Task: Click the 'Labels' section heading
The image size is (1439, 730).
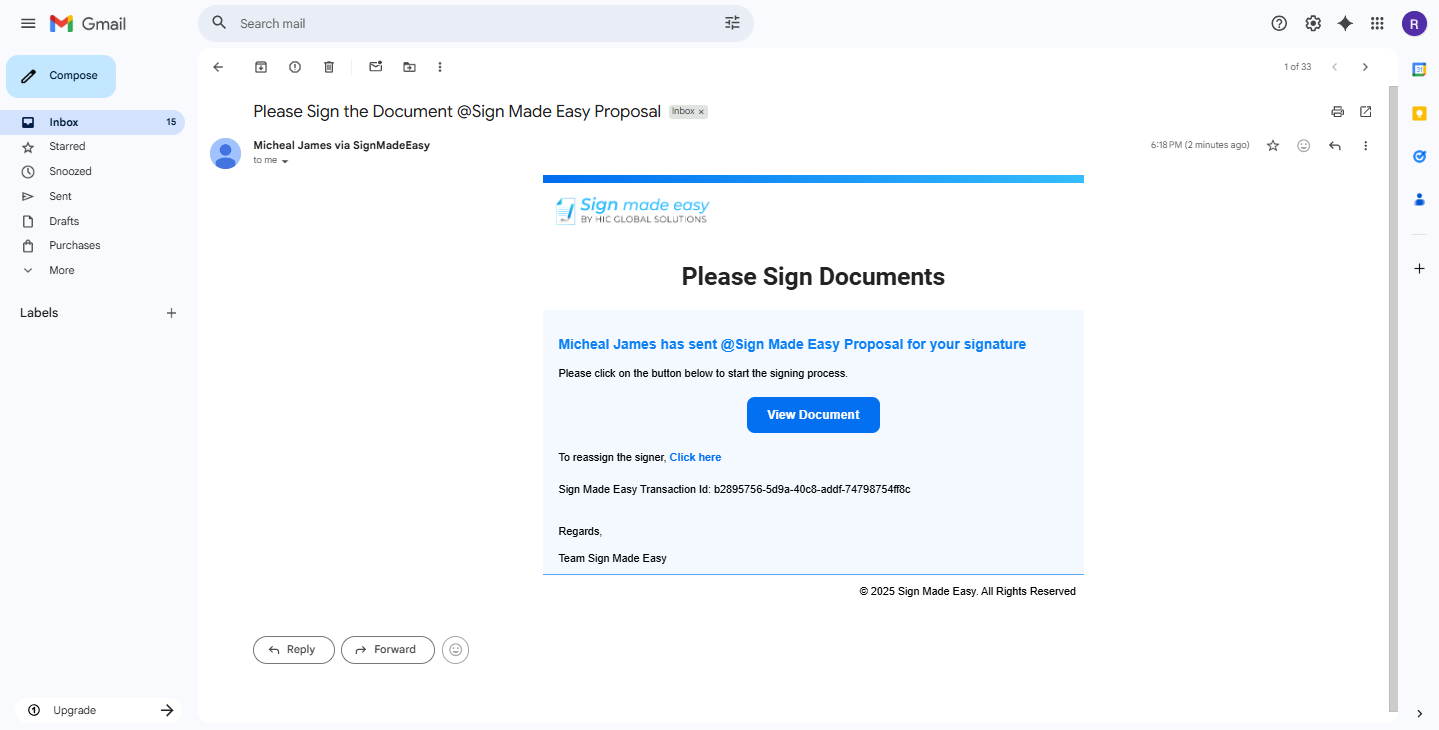Action: point(39,313)
